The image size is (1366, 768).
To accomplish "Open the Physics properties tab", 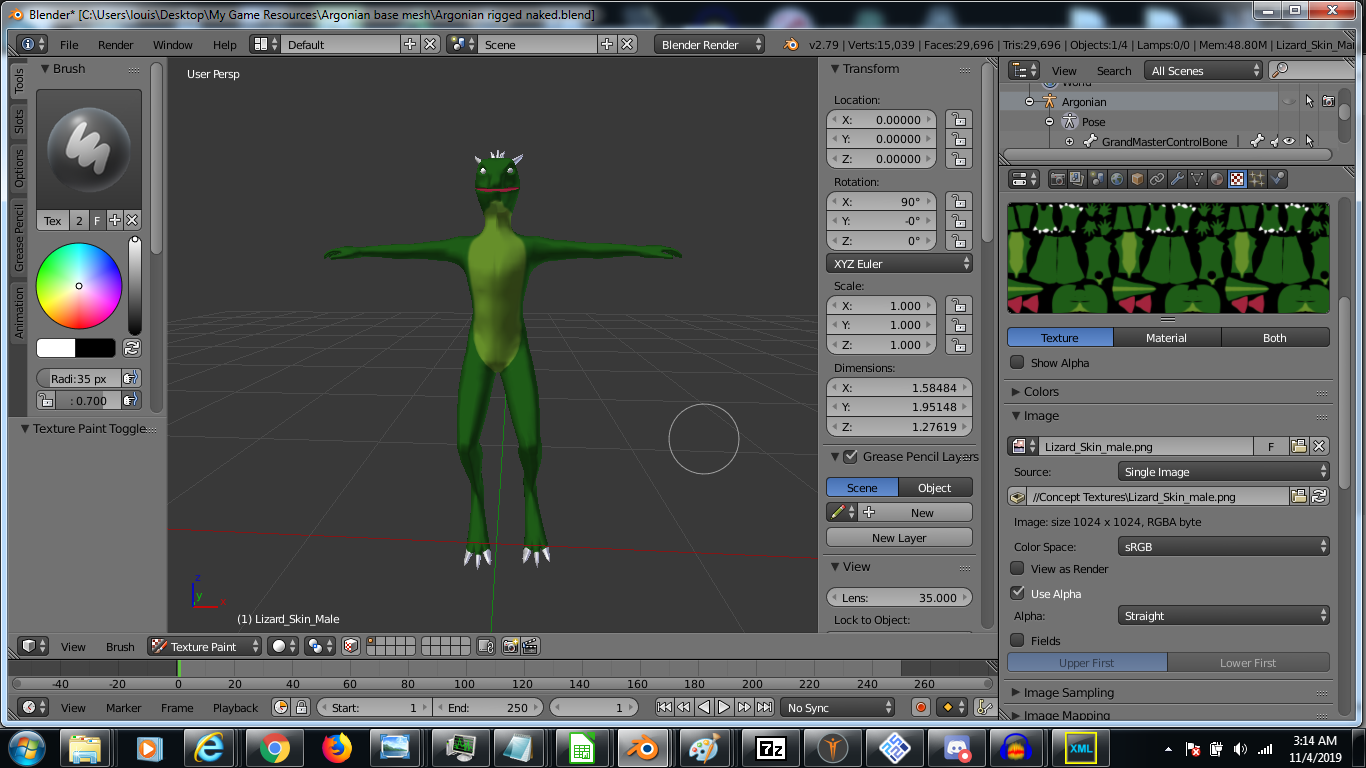I will [x=1277, y=179].
